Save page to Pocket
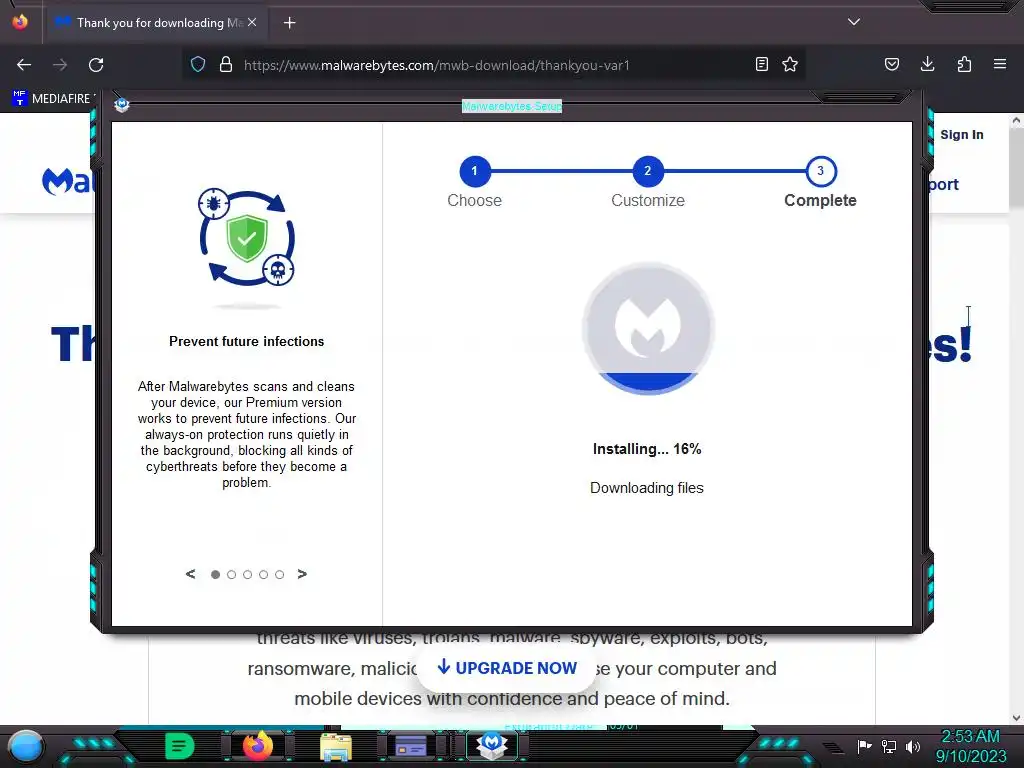 [x=891, y=64]
